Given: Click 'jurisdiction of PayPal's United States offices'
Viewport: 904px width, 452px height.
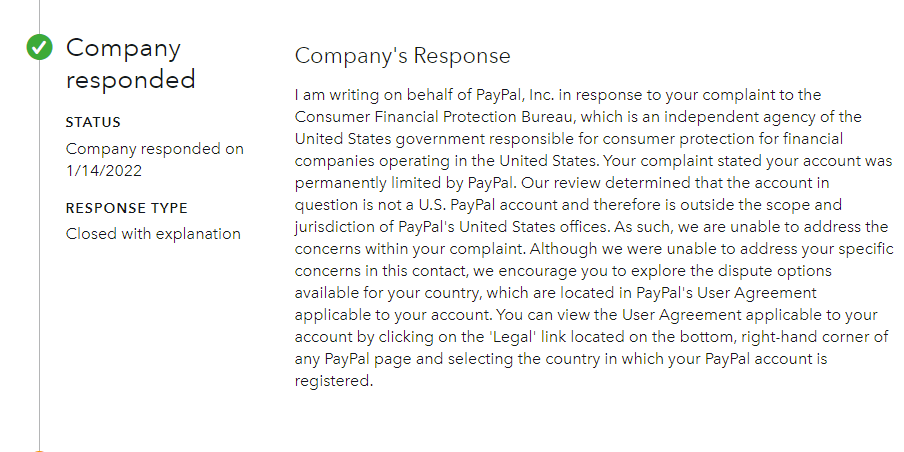Looking at the screenshot, I should click(451, 227).
